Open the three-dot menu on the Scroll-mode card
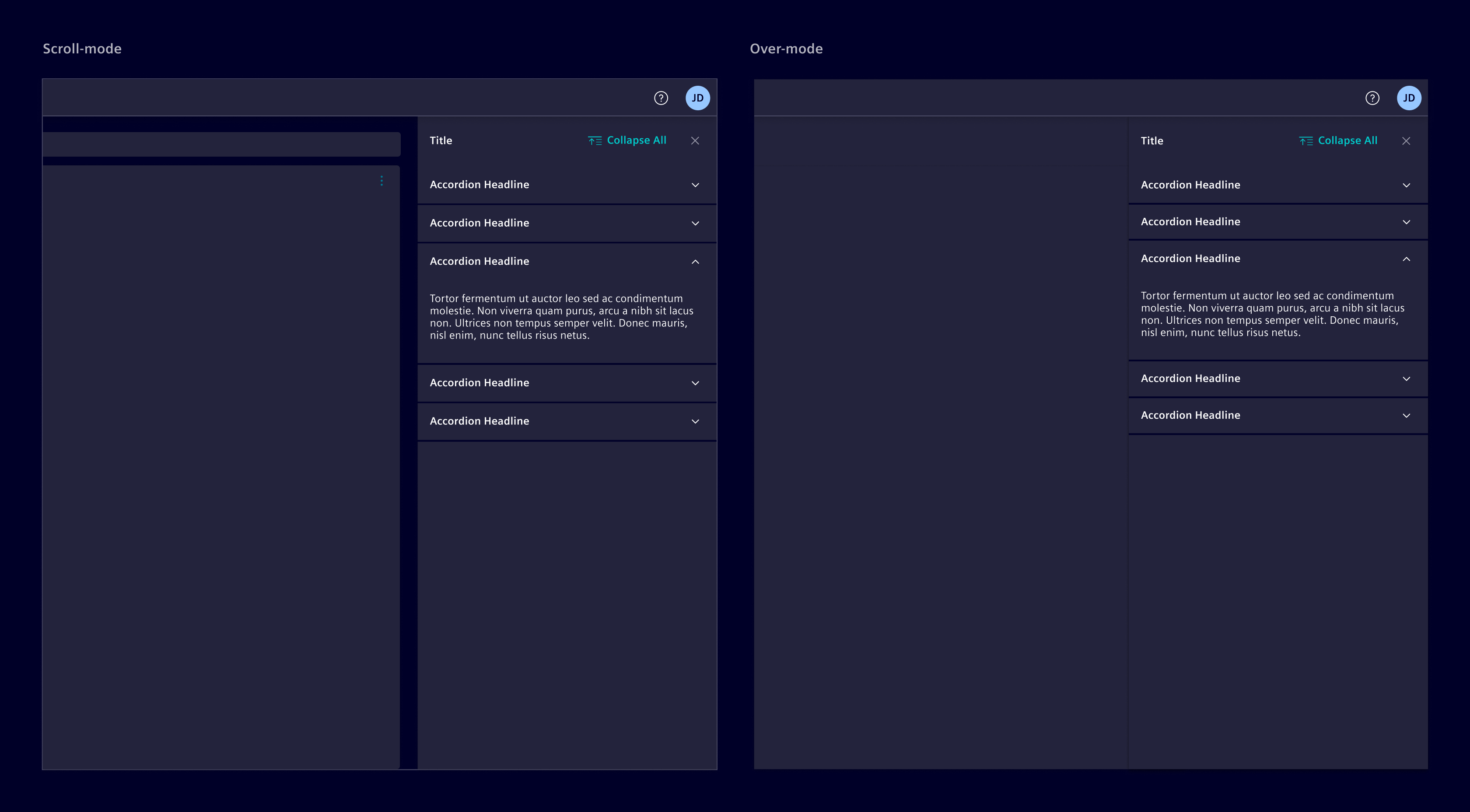The height and width of the screenshot is (812, 1470). (x=381, y=181)
